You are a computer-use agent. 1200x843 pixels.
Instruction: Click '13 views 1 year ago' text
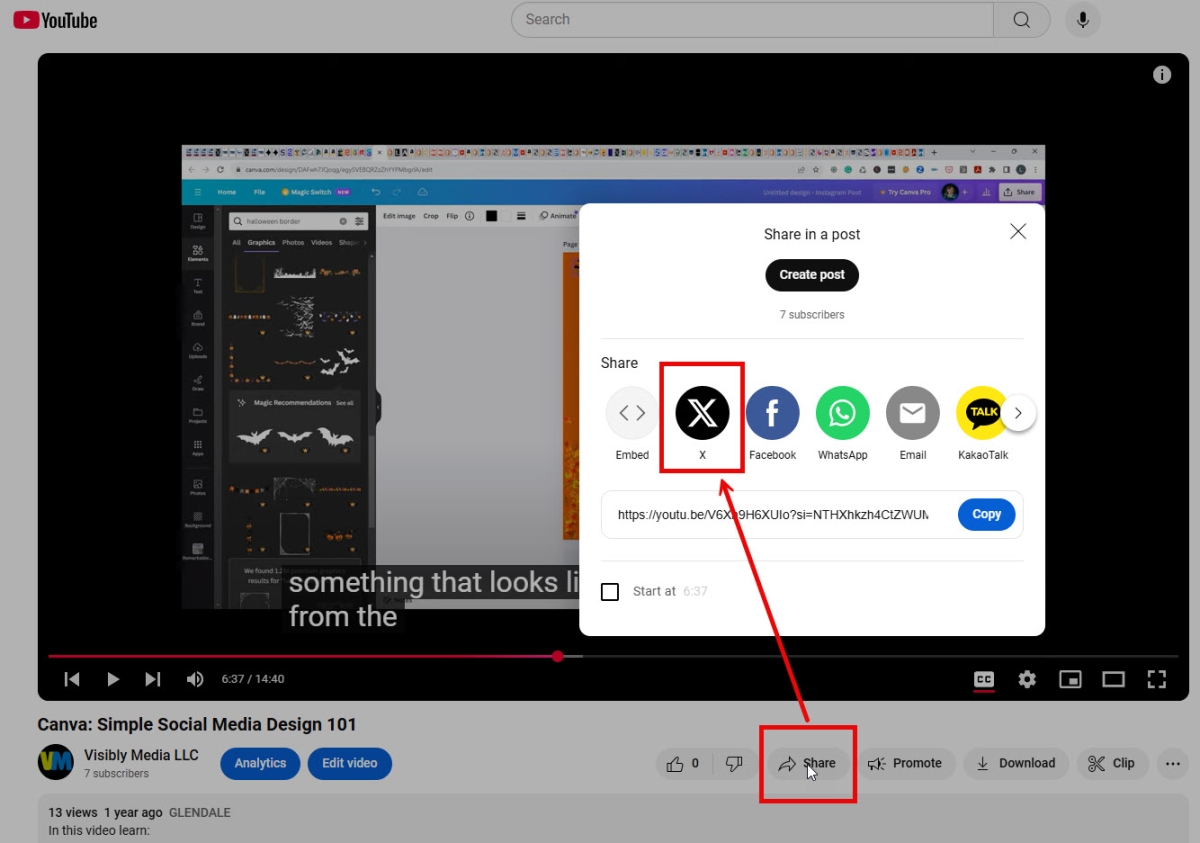(105, 813)
